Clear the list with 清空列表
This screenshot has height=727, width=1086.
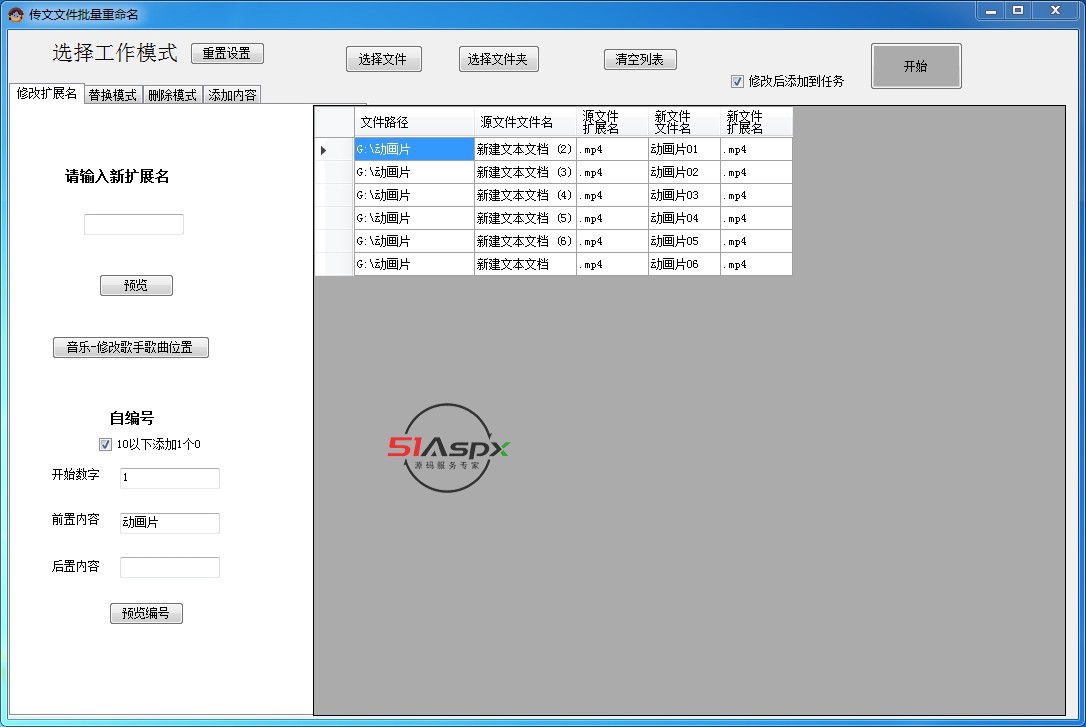[640, 59]
